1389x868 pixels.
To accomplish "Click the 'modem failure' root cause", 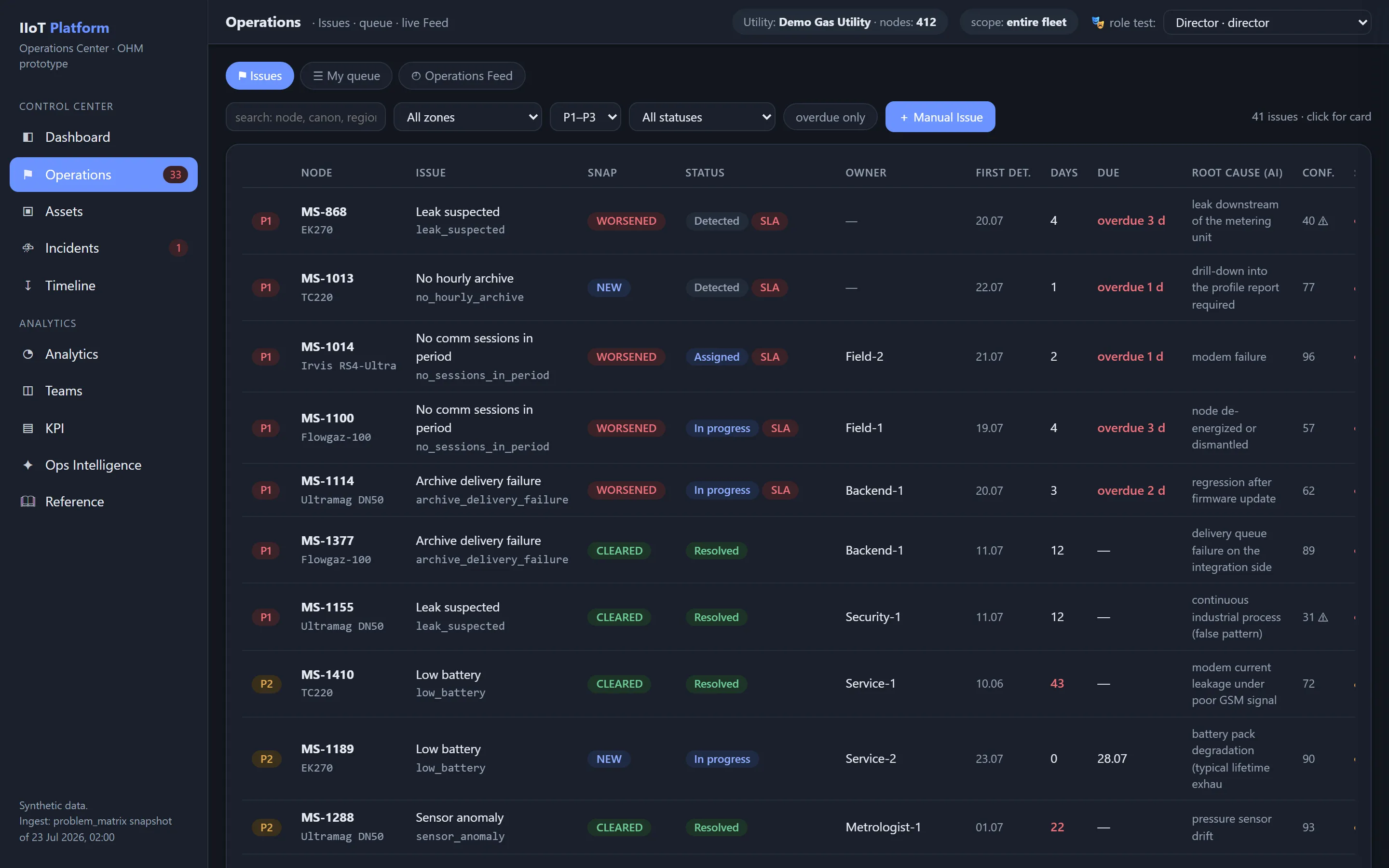I will [x=1229, y=356].
